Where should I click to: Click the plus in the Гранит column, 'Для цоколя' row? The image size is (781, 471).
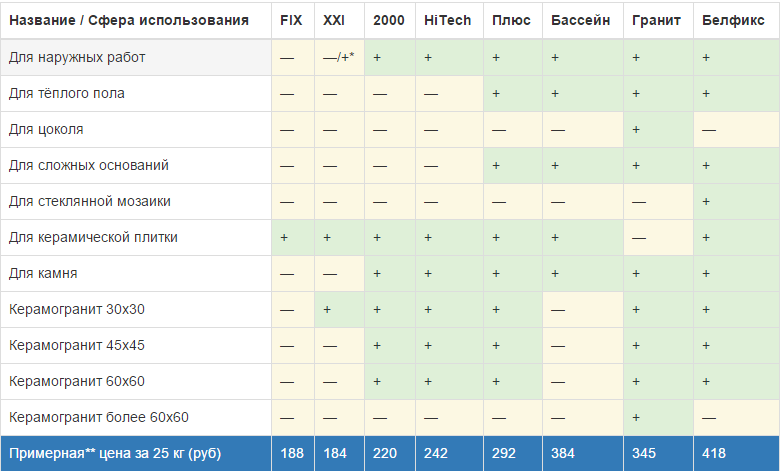click(x=636, y=130)
